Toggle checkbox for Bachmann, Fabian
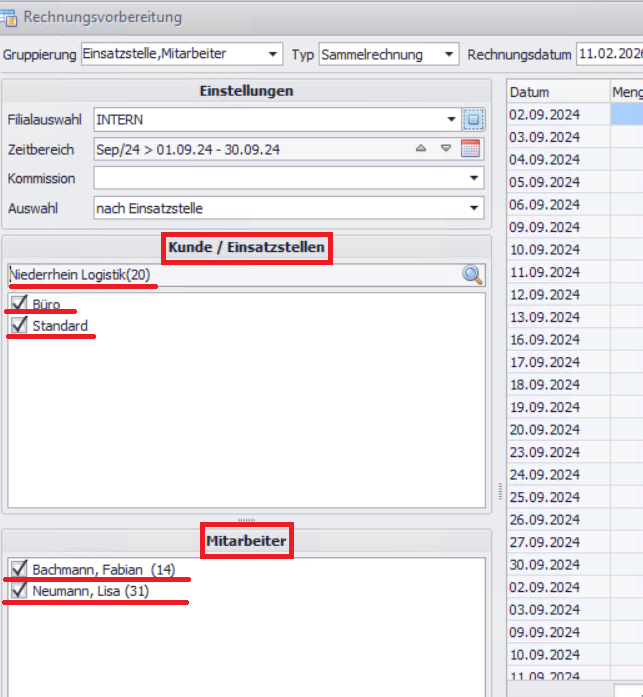643x697 pixels. [18, 570]
